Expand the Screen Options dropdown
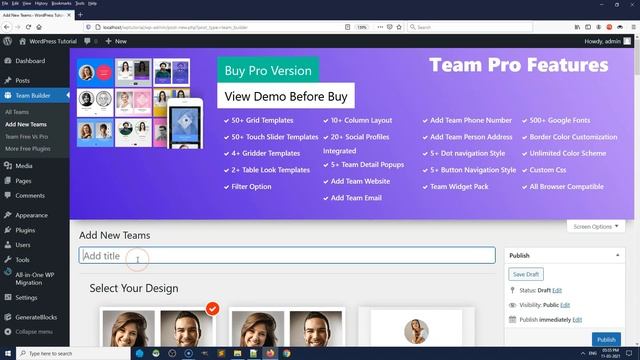The height and width of the screenshot is (360, 640). 596,226
